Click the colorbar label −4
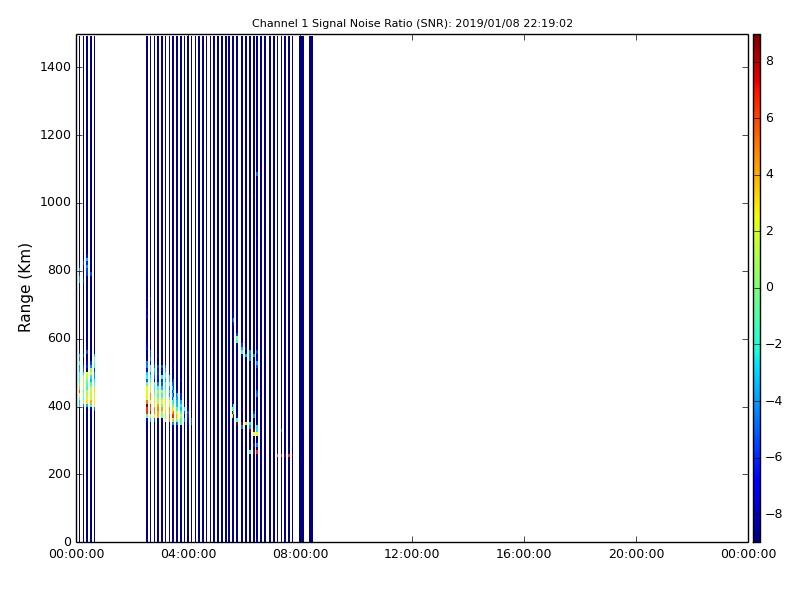Image resolution: width=800 pixels, height=600 pixels. [x=774, y=401]
